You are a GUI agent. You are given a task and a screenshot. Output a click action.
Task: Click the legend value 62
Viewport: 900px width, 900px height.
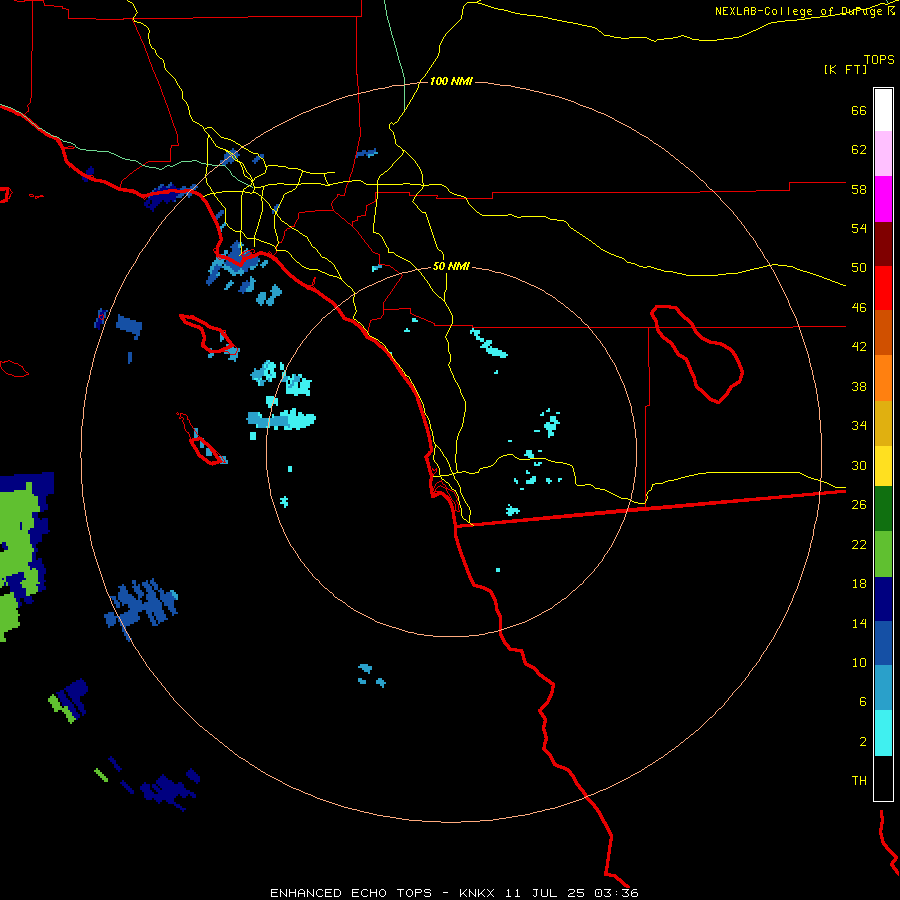coord(859,150)
